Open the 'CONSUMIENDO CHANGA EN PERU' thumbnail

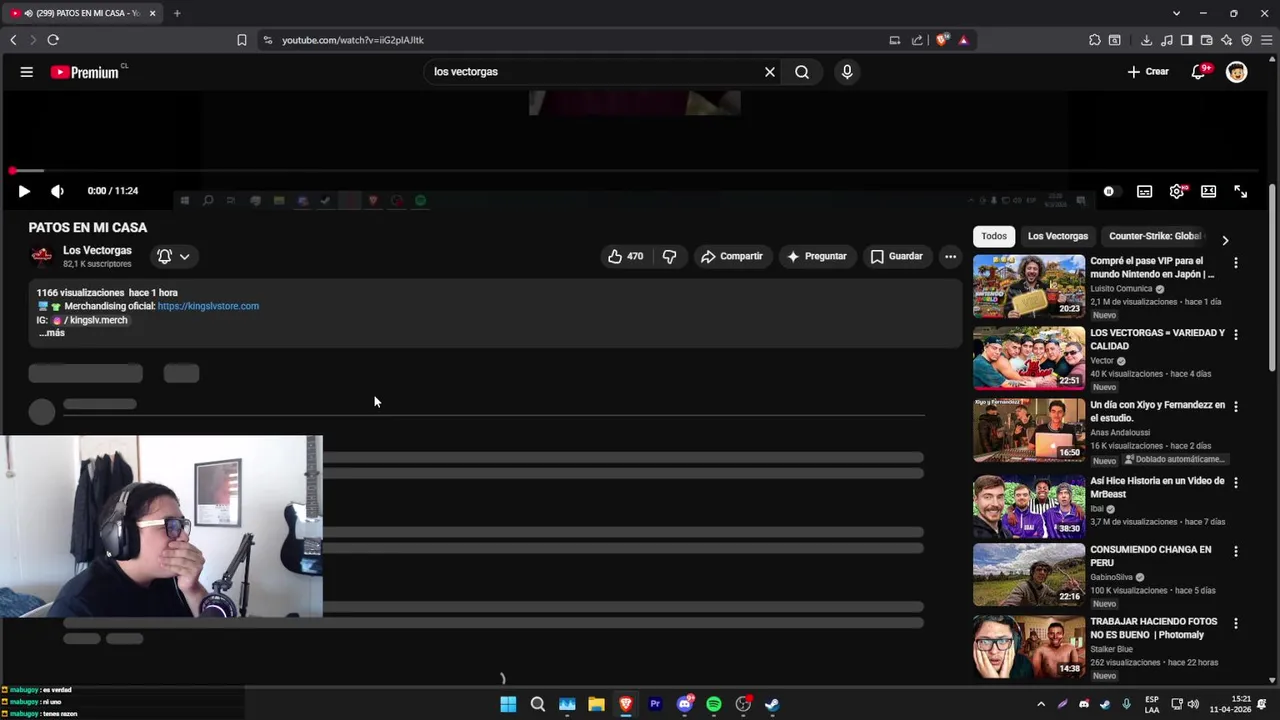[1029, 574]
